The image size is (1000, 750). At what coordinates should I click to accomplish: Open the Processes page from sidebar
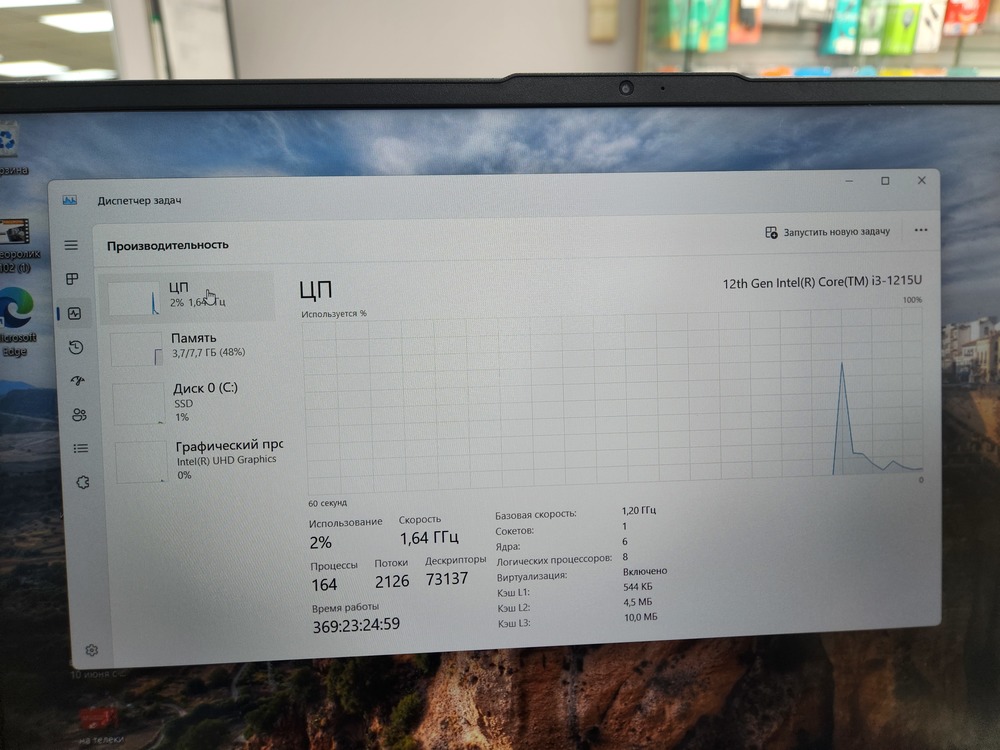(72, 279)
